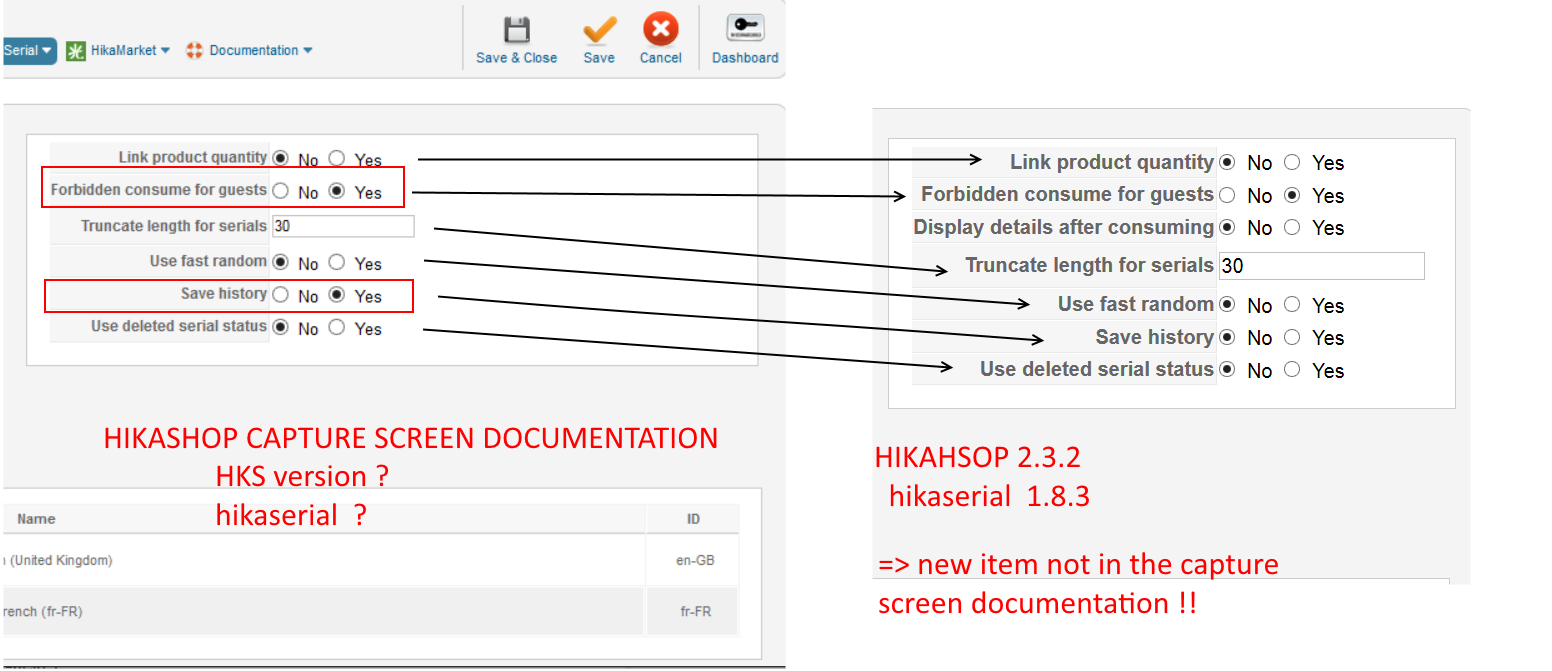The width and height of the screenshot is (1552, 671).
Task: Select No for Display details after consuming
Action: (x=1227, y=227)
